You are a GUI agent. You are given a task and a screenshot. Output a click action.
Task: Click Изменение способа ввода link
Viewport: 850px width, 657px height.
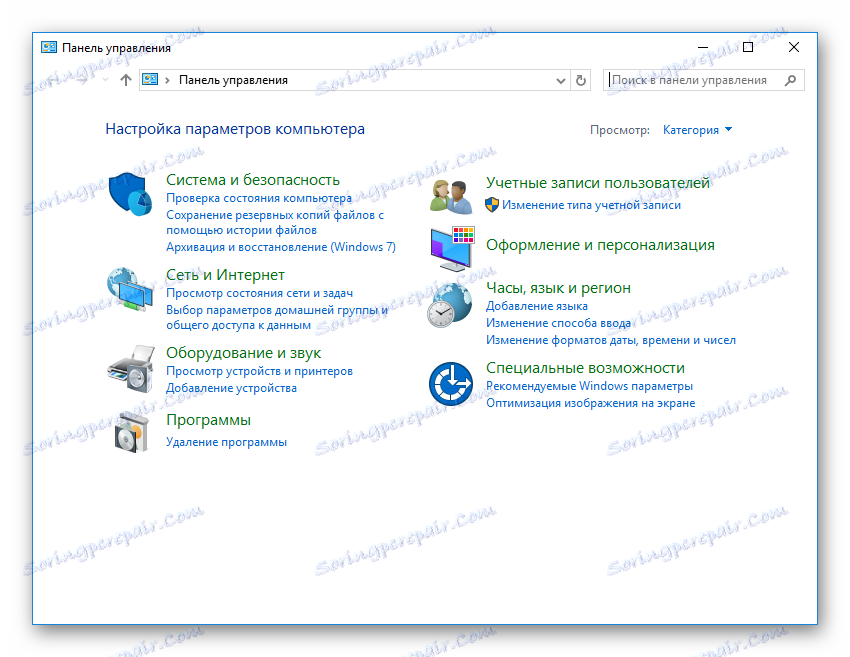(558, 323)
